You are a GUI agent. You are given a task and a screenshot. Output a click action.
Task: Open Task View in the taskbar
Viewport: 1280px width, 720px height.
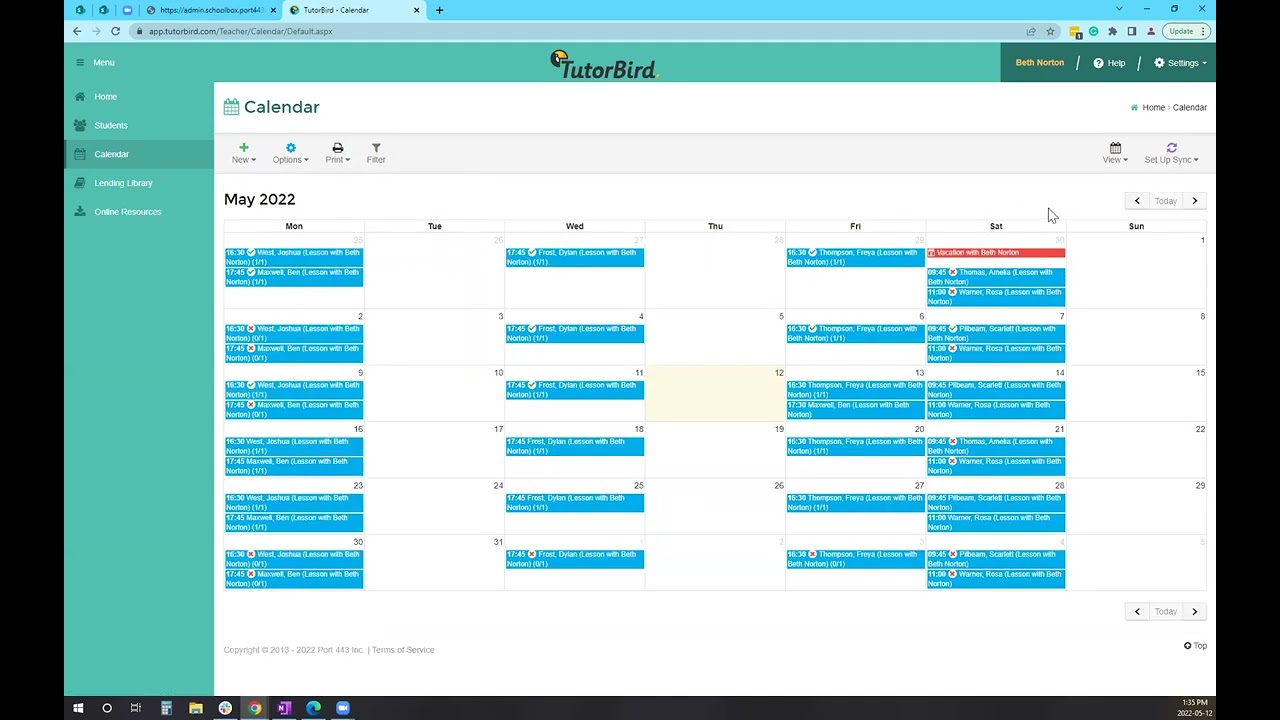tap(136, 708)
